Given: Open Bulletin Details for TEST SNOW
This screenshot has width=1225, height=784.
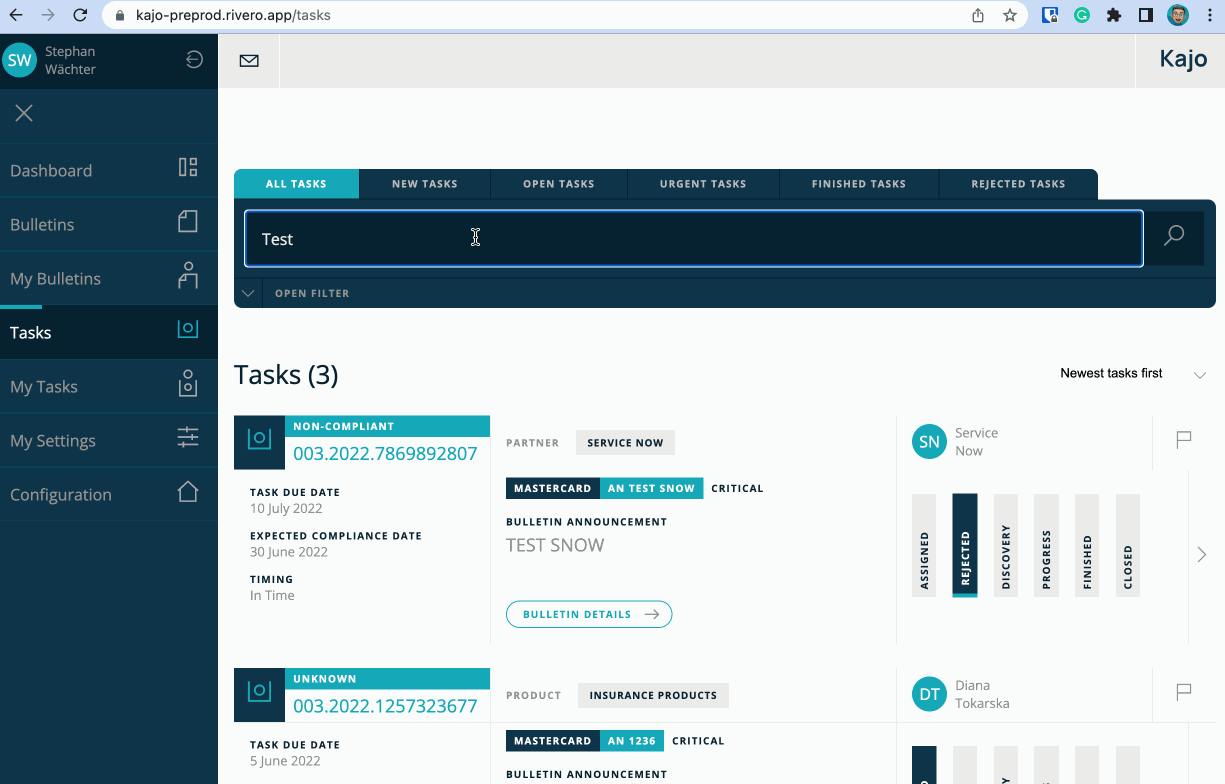Looking at the screenshot, I should click(x=589, y=614).
